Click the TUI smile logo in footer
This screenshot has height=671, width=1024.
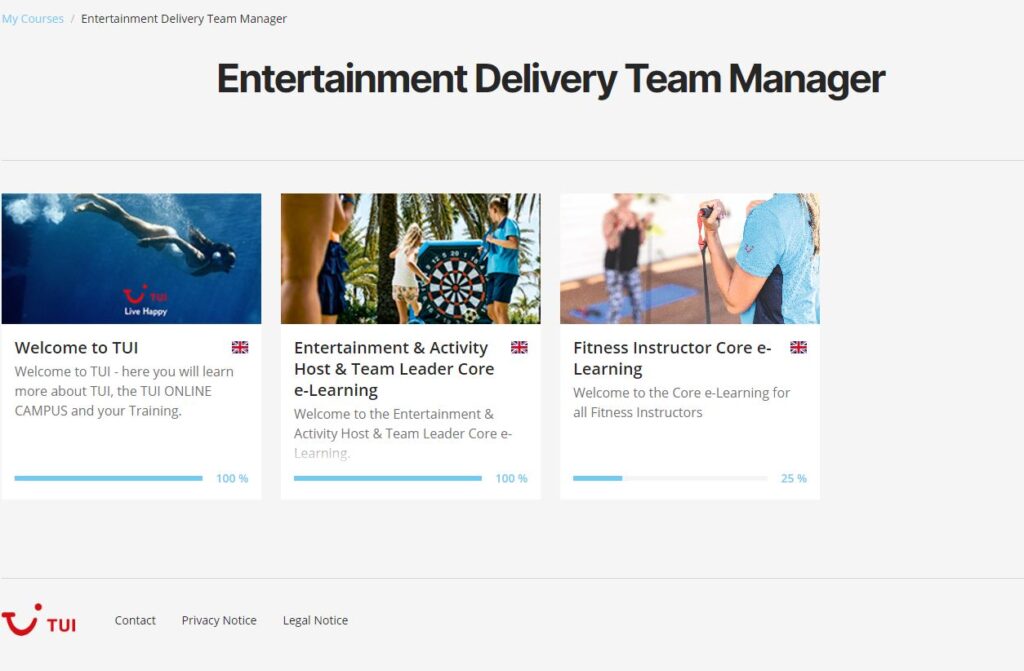pyautogui.click(x=39, y=620)
